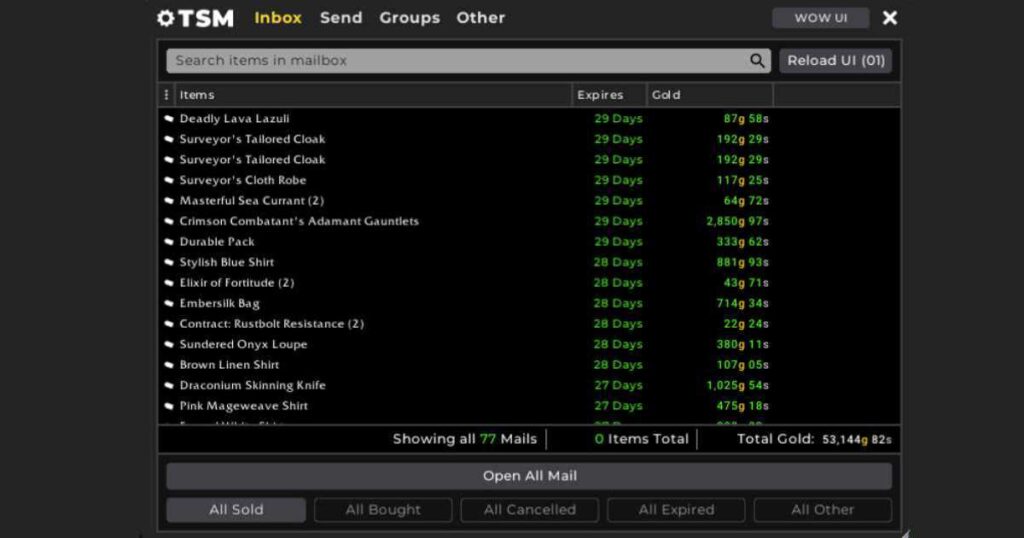
Task: Click mail icon beside Deadly Lava Lazuli
Action: 169,119
